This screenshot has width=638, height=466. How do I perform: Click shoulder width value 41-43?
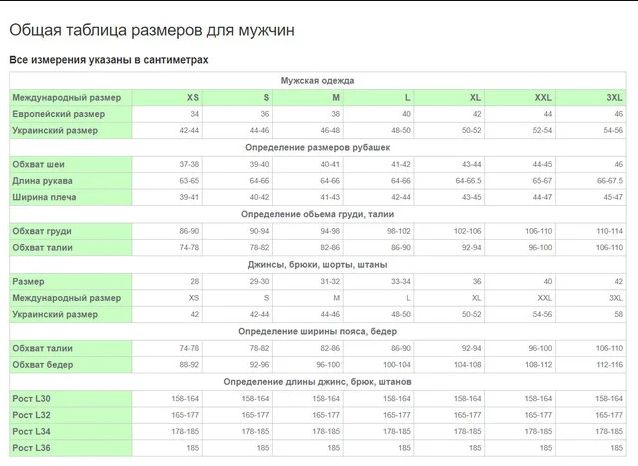point(330,197)
